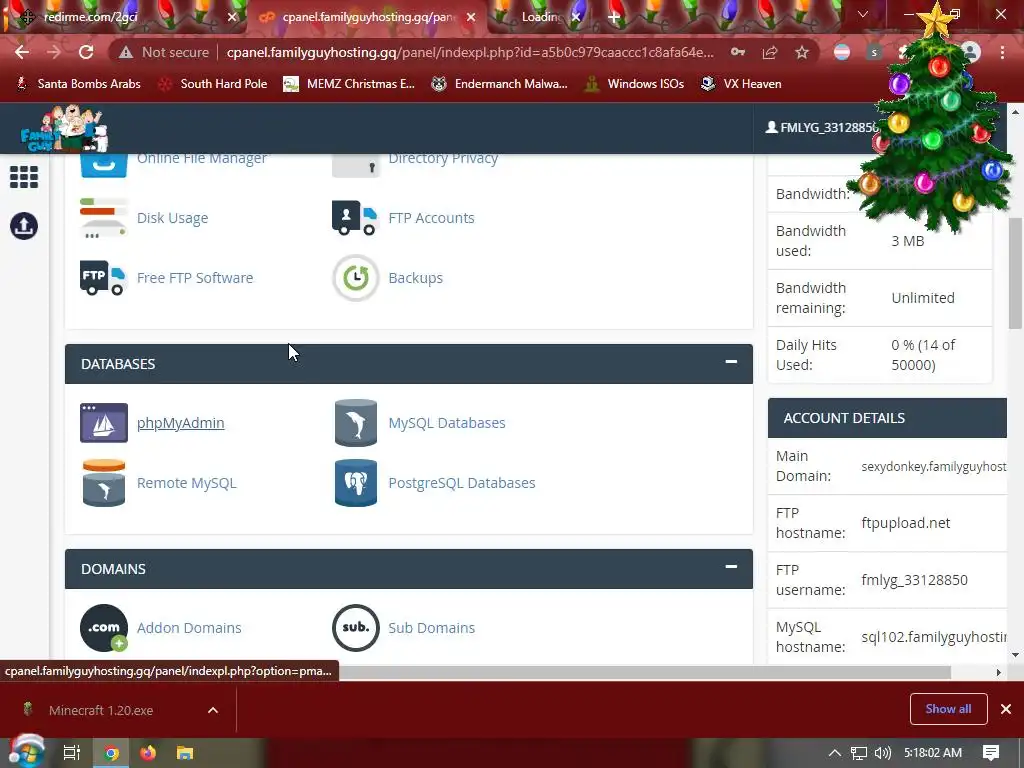Open the Windows ISOs bookmark
Viewport: 1024px width, 768px height.
click(634, 84)
